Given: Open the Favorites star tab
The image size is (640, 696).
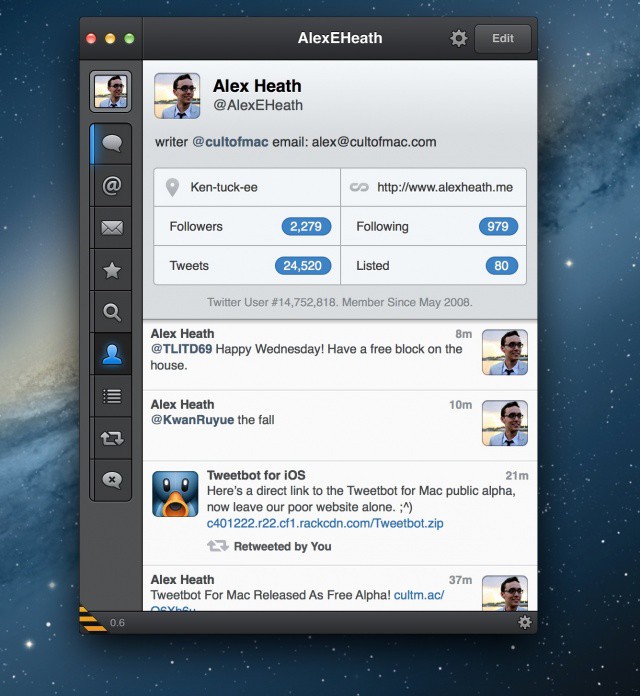Looking at the screenshot, I should point(111,270).
